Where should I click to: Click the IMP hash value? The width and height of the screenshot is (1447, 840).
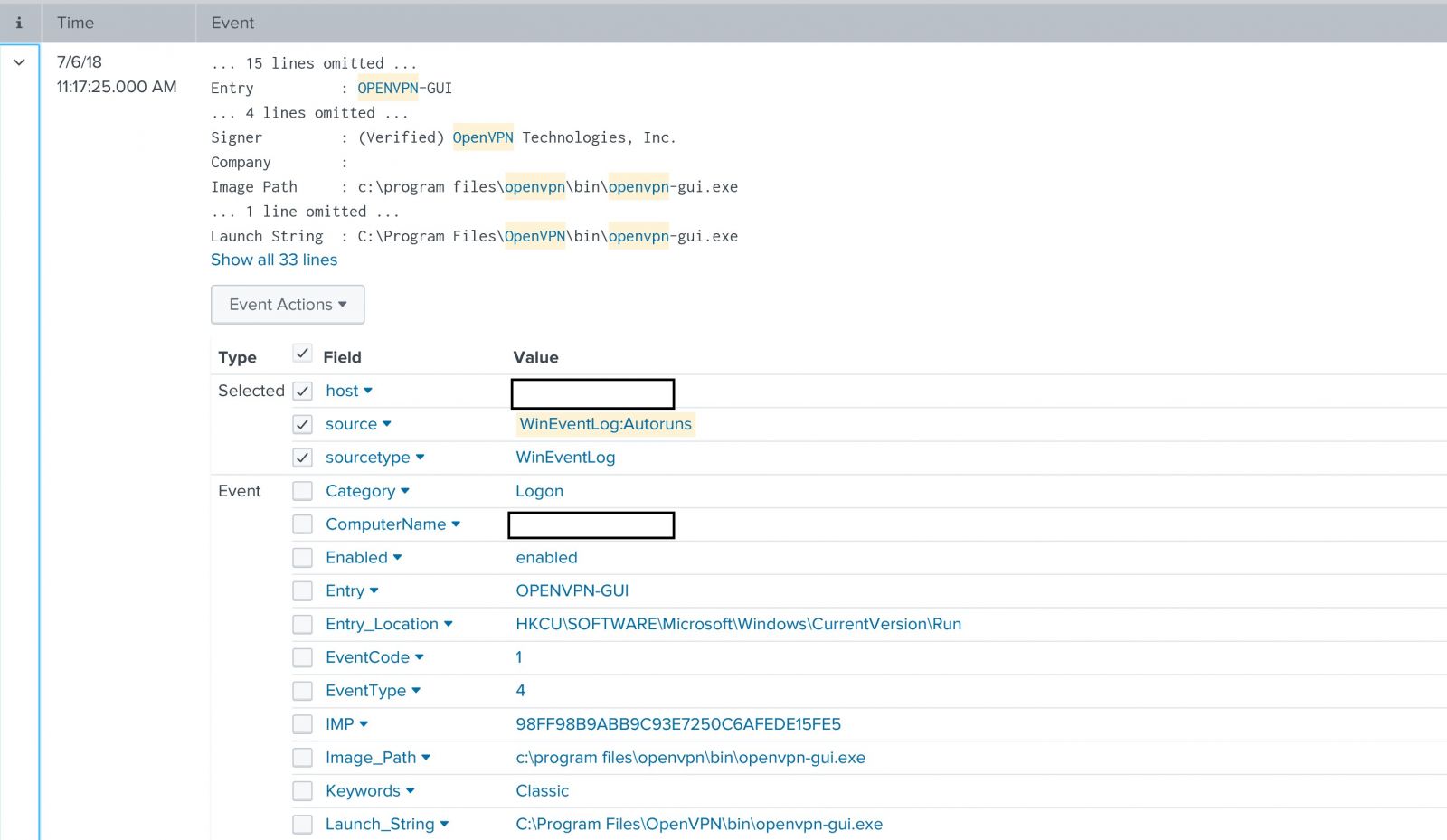(678, 724)
